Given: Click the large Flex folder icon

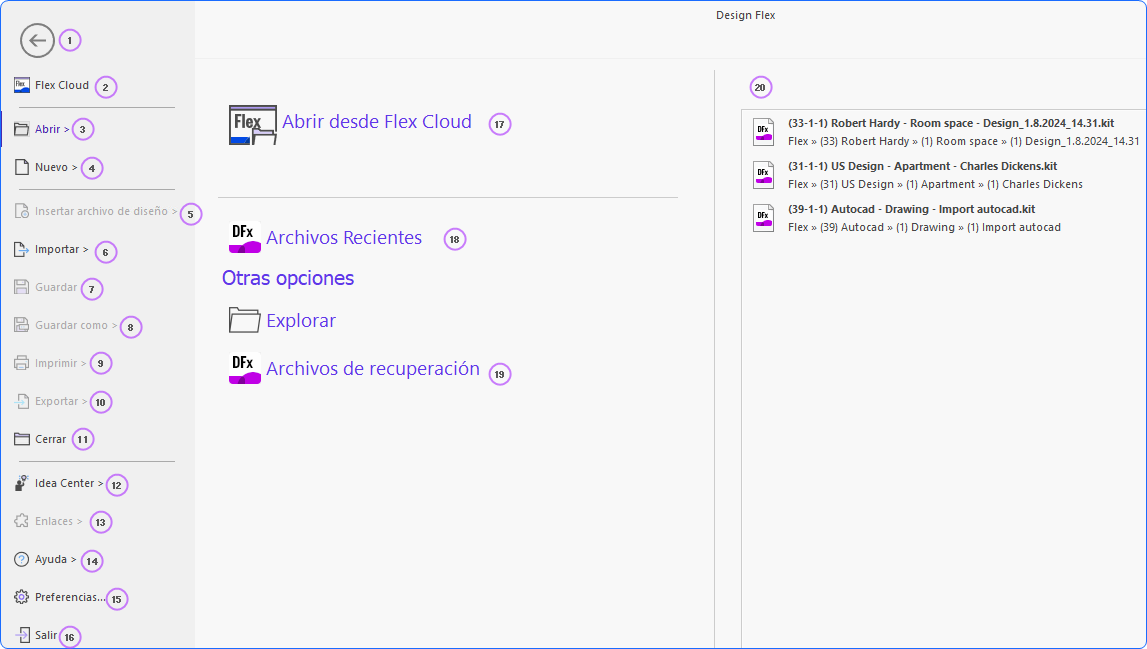Looking at the screenshot, I should click(253, 125).
